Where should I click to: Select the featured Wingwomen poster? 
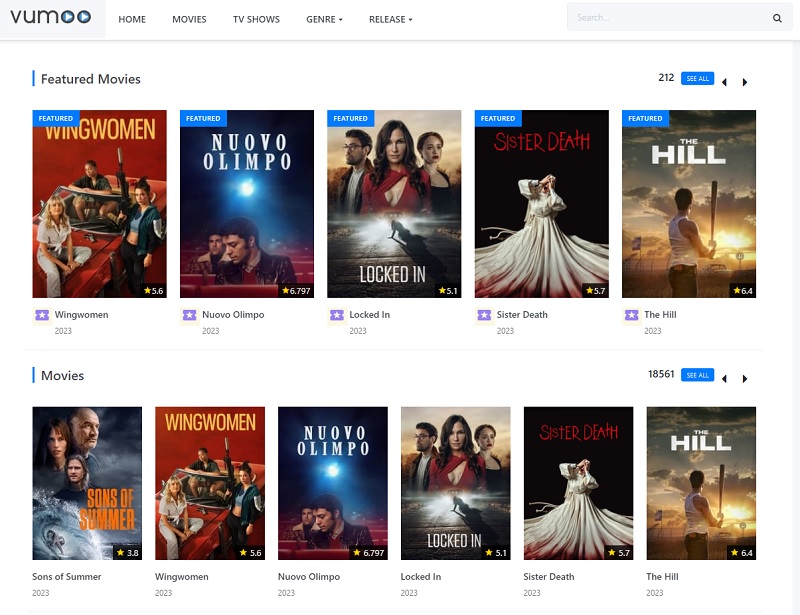tap(99, 204)
